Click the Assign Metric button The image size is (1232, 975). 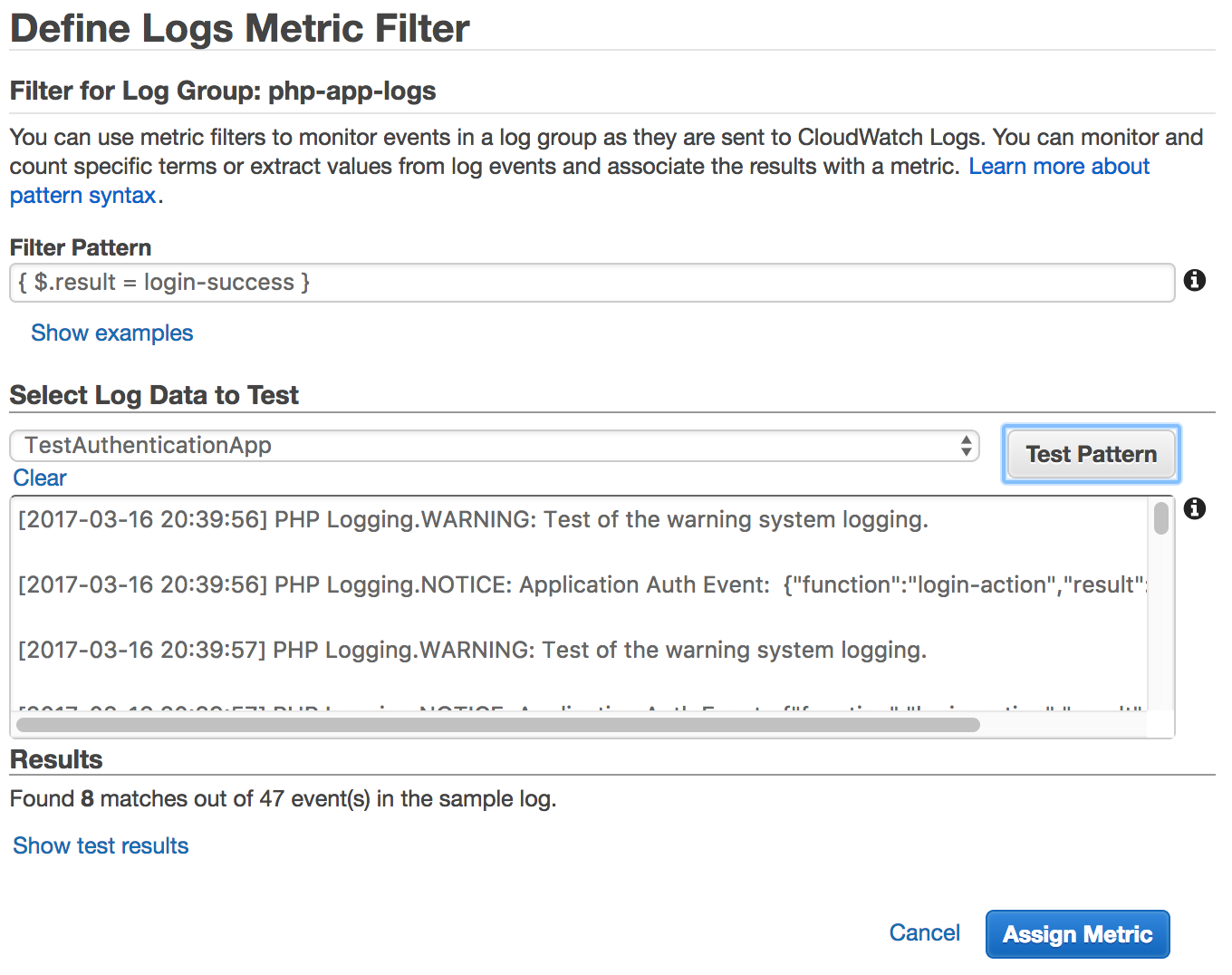coord(1077,934)
